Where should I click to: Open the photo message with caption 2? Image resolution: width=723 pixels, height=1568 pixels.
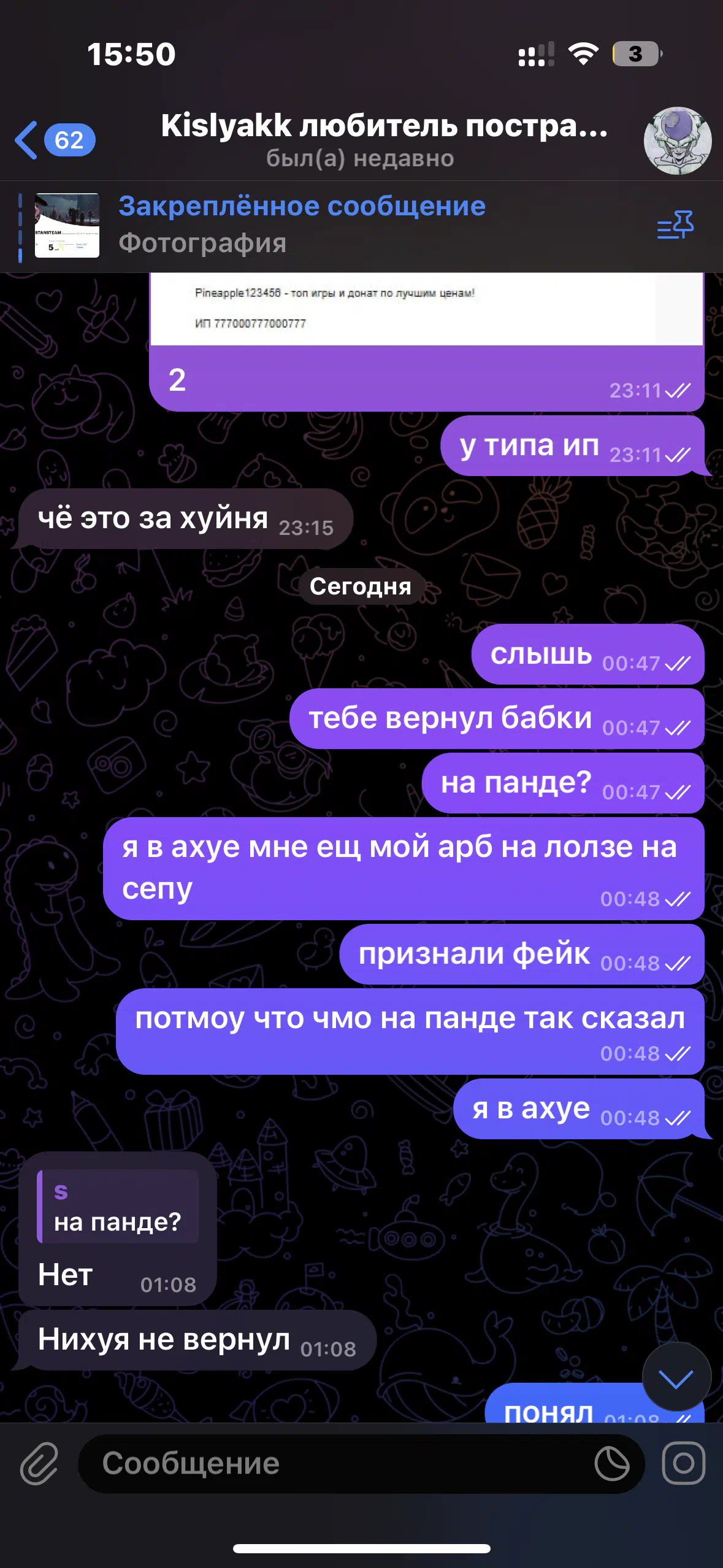pyautogui.click(x=426, y=342)
